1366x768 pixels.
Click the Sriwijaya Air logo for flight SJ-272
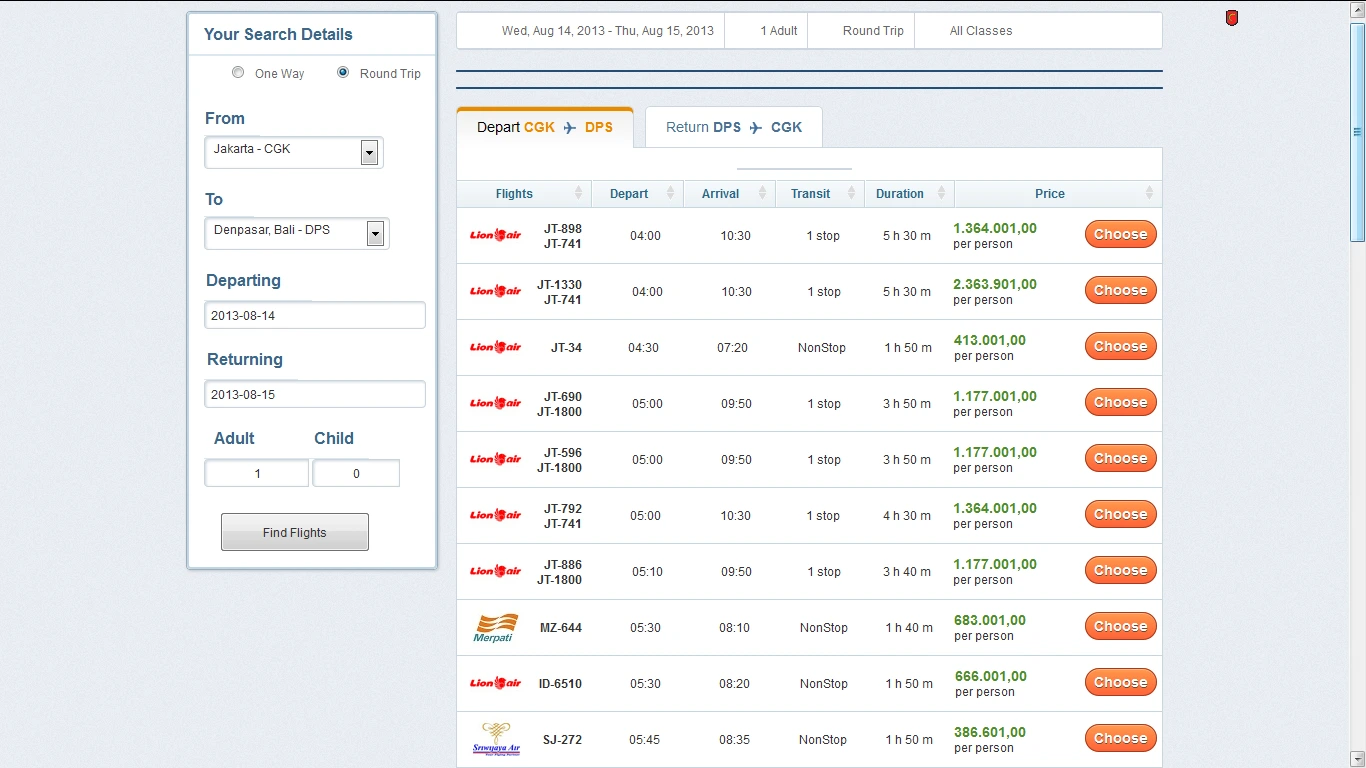click(495, 738)
